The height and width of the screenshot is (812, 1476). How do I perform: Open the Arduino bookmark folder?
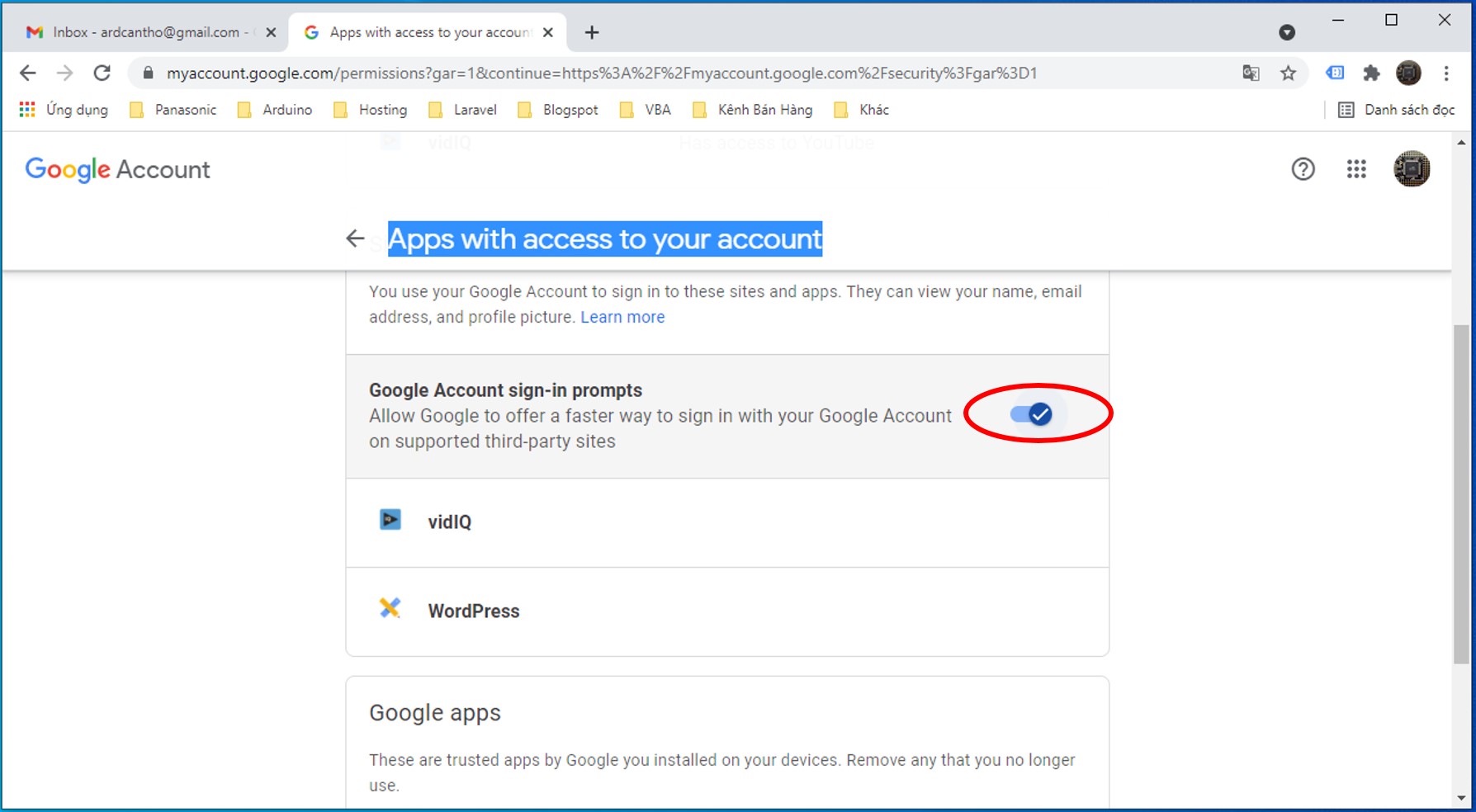click(275, 109)
